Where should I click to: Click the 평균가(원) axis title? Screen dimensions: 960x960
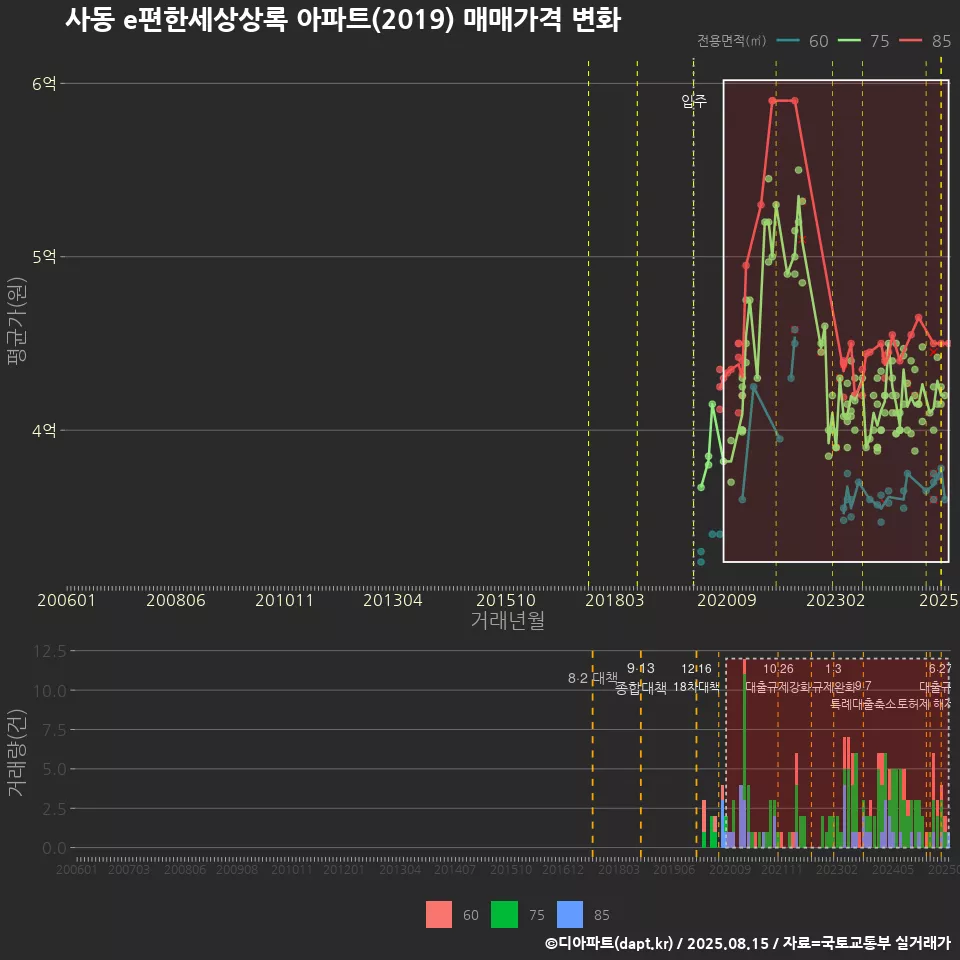click(17, 321)
